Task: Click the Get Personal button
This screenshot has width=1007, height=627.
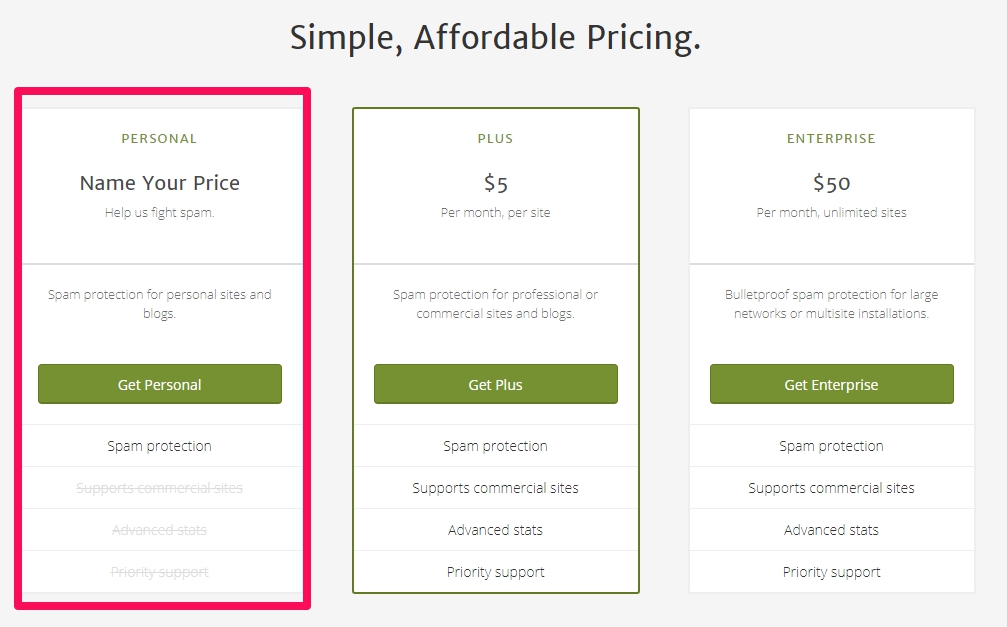Action: coord(160,384)
